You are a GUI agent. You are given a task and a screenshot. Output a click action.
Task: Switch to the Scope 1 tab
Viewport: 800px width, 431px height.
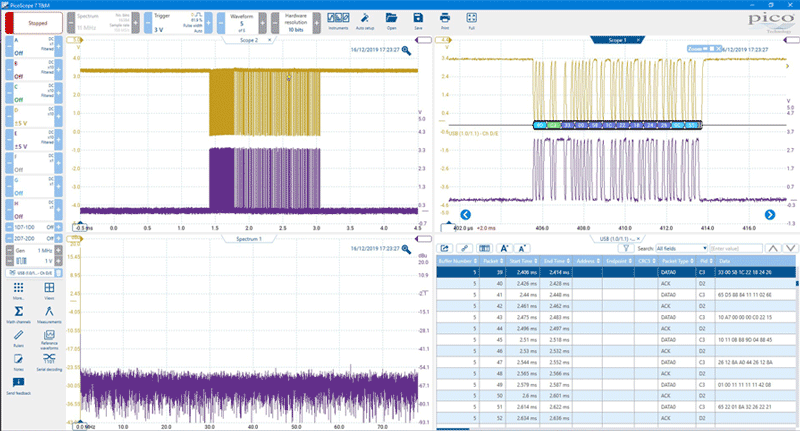pyautogui.click(x=617, y=41)
